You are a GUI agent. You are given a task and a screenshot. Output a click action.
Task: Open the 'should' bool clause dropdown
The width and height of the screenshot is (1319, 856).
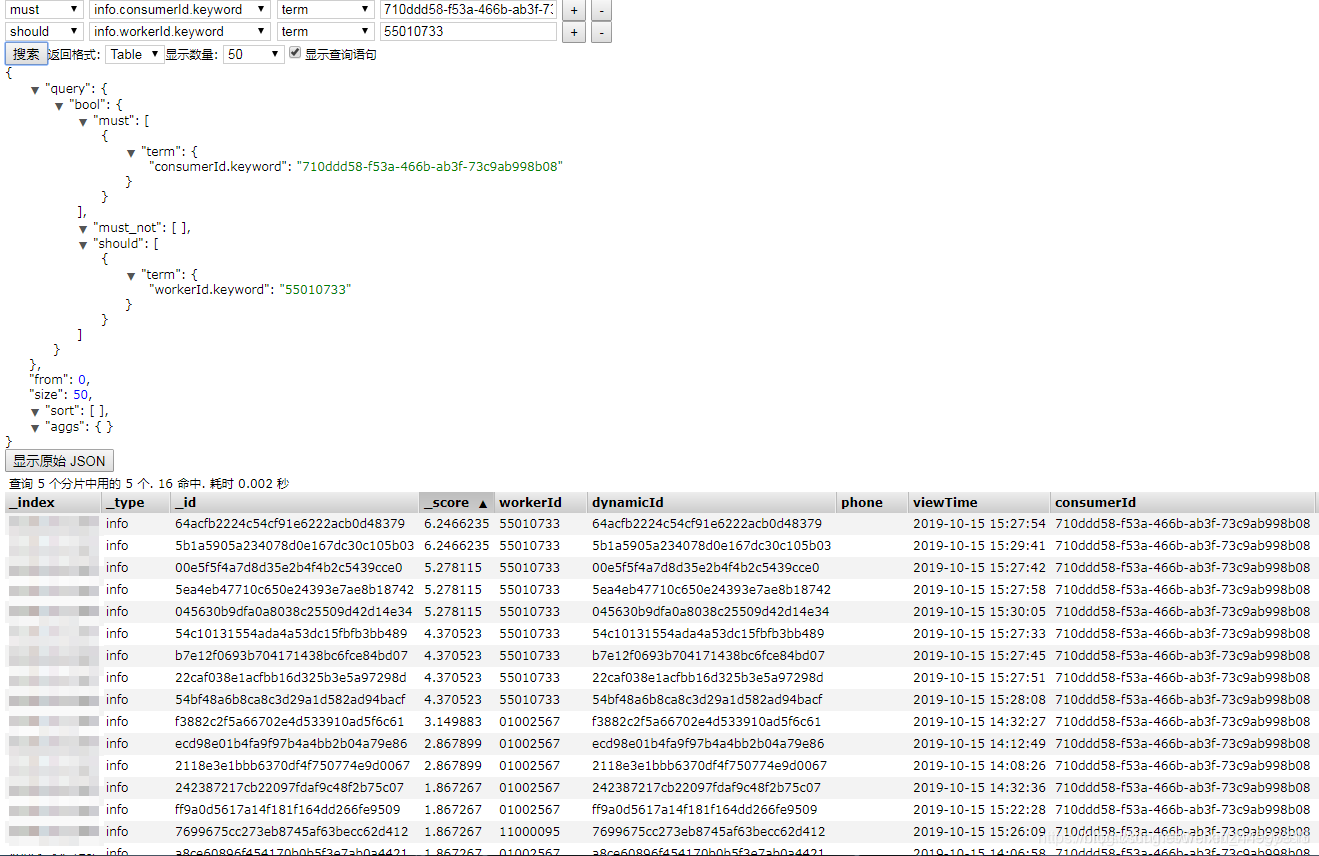point(45,31)
